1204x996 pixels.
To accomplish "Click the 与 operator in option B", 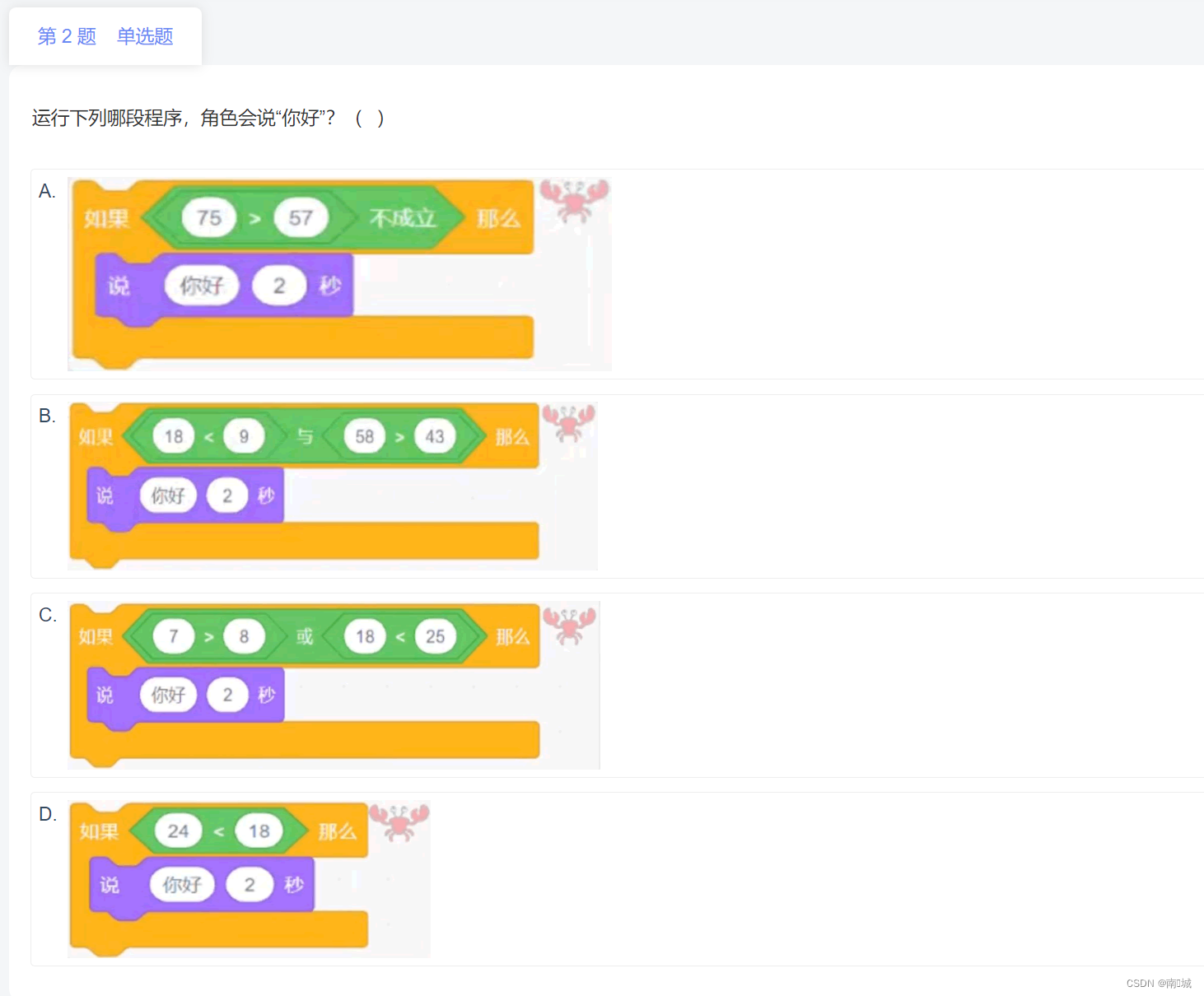I will (x=305, y=436).
